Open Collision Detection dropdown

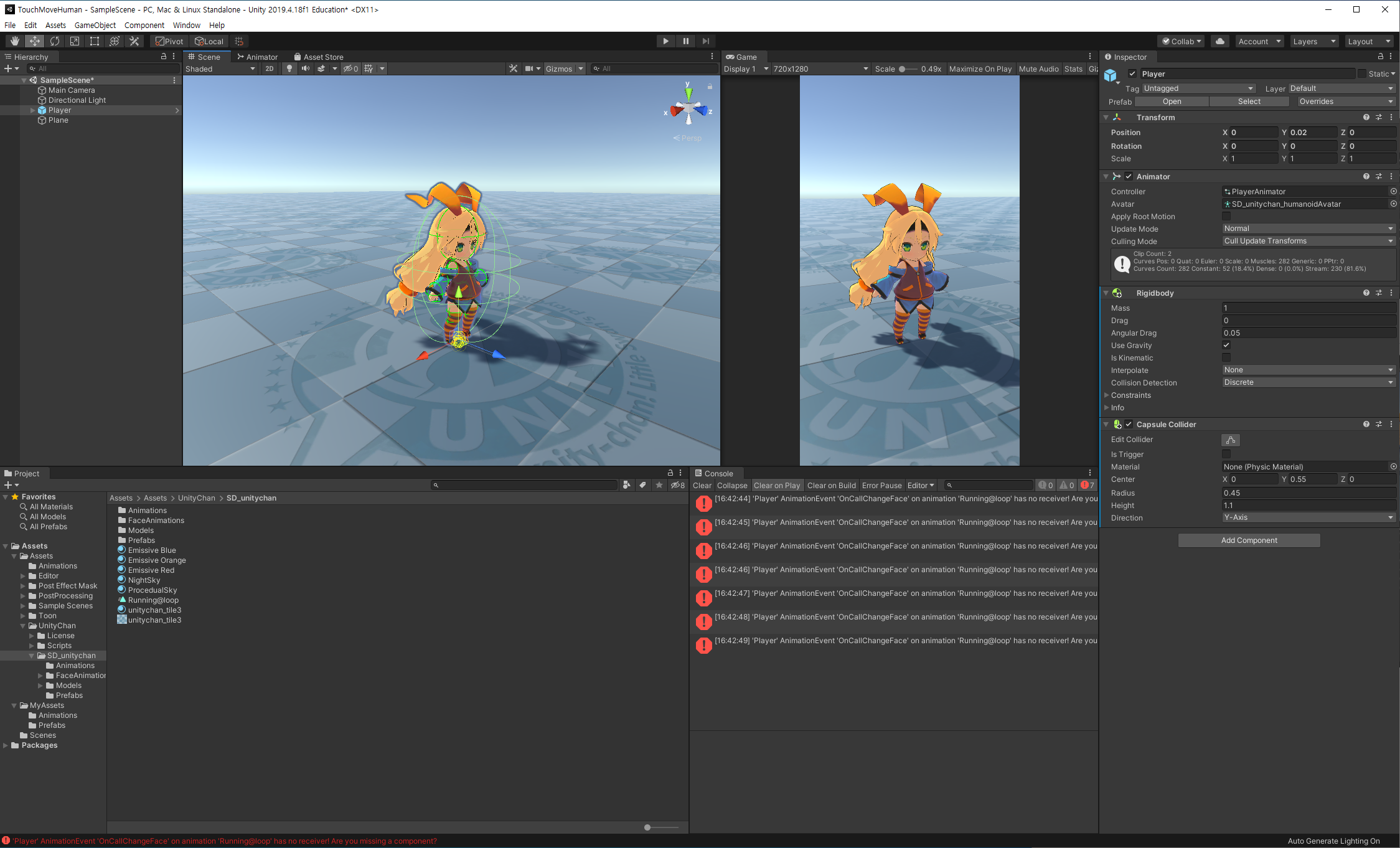pos(1308,383)
